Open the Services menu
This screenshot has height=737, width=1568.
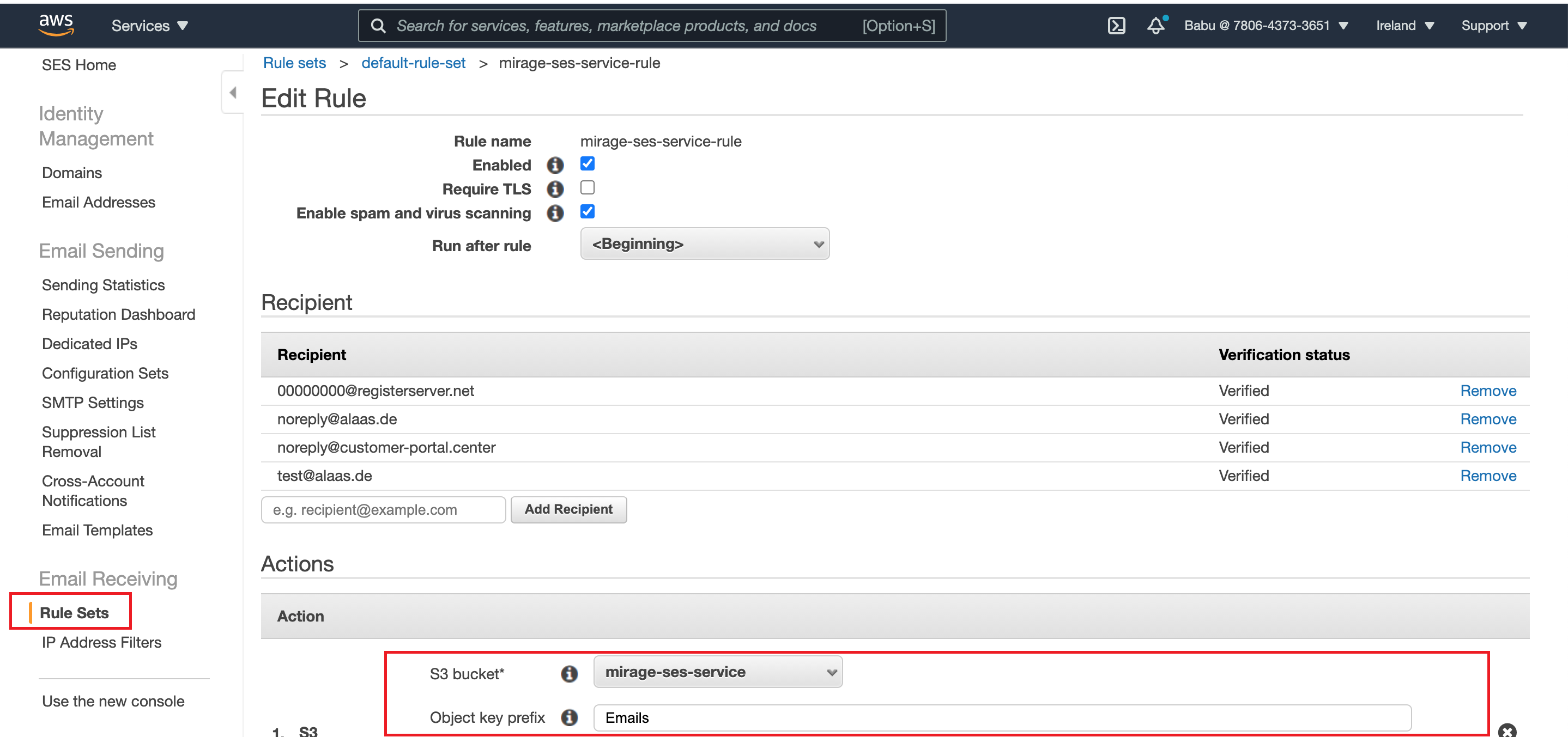coord(150,26)
